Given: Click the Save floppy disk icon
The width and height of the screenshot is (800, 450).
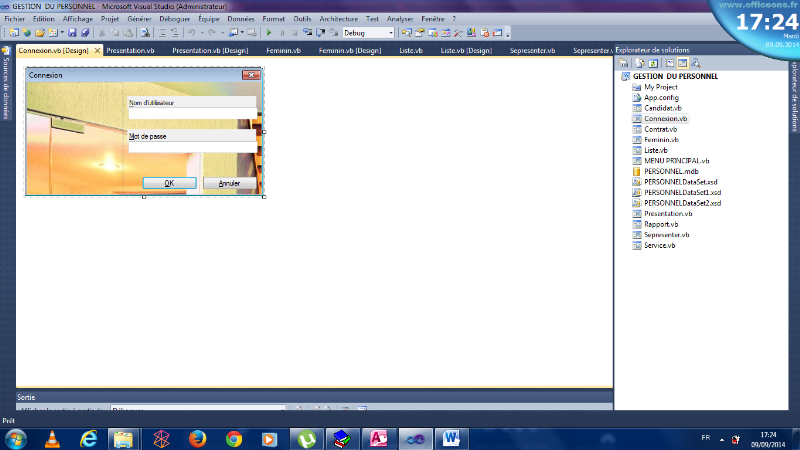Looking at the screenshot, I should [72, 33].
